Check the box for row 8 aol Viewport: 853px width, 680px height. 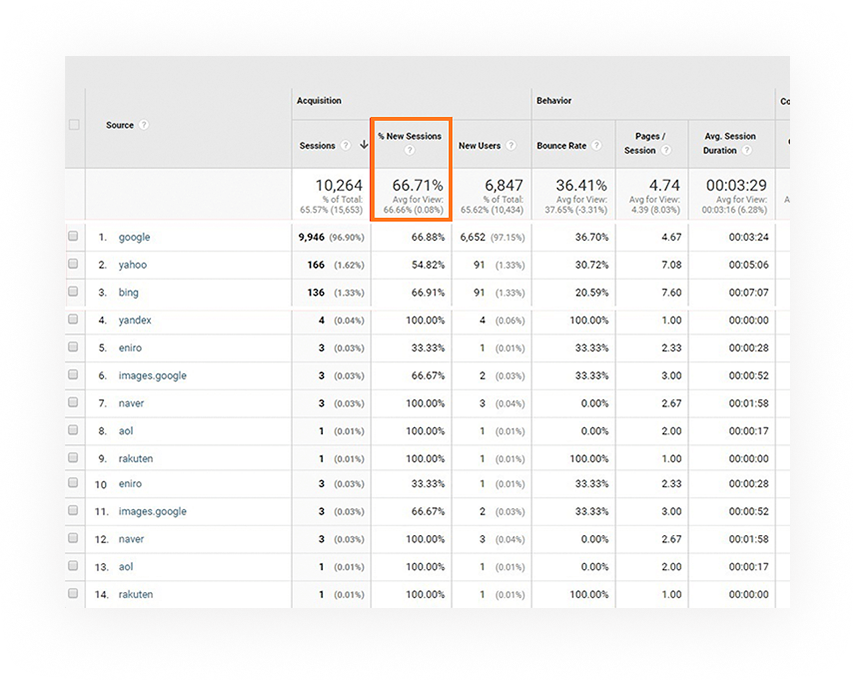(x=73, y=430)
